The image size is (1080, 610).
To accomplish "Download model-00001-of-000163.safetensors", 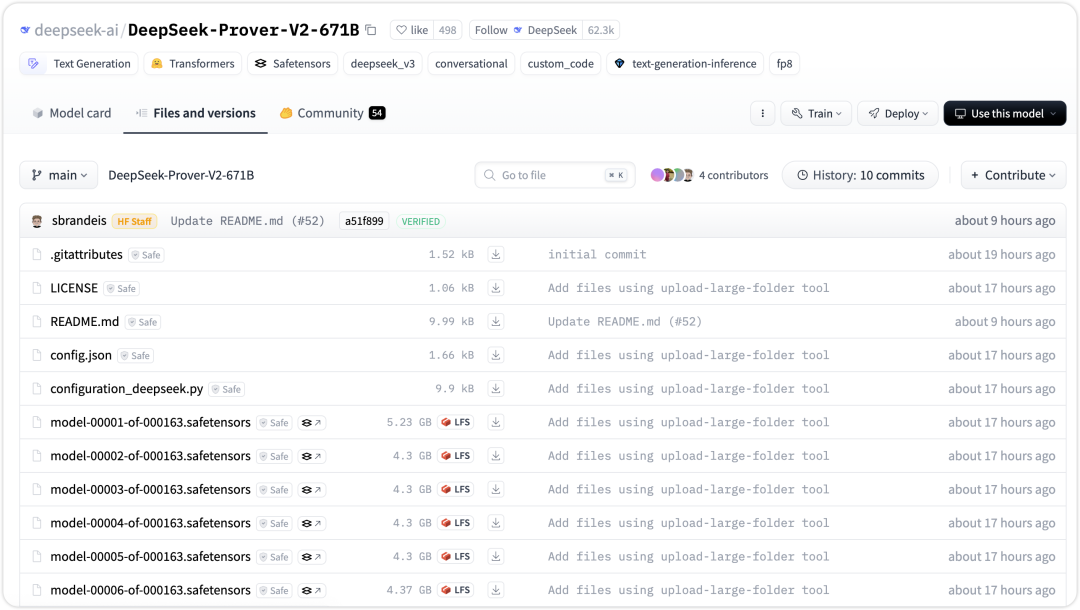I will [495, 422].
